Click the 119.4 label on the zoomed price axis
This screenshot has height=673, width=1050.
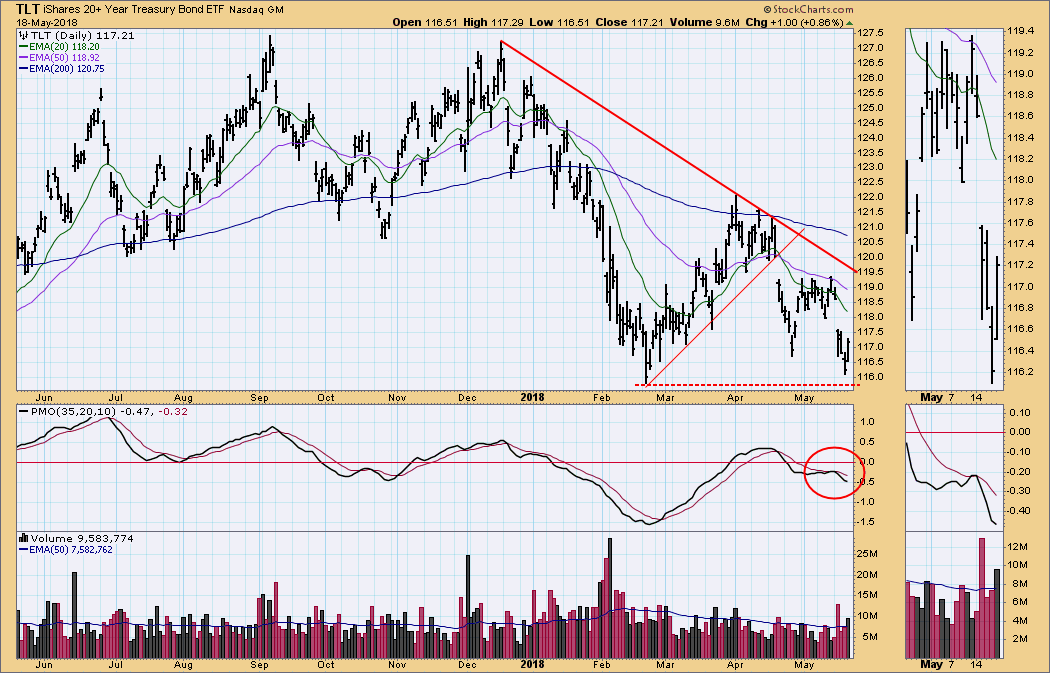pos(1021,31)
